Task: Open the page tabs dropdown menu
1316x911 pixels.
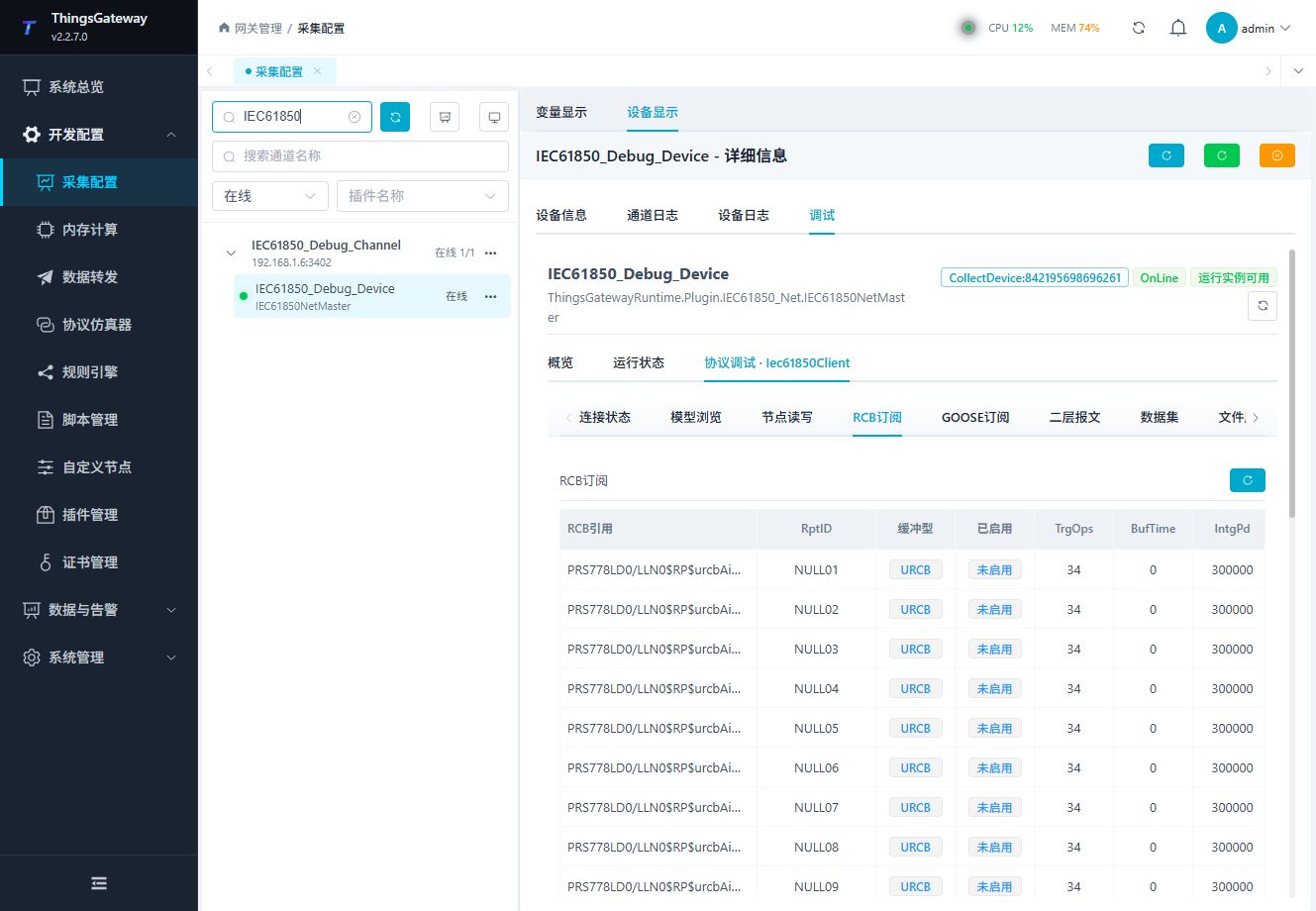Action: [x=1299, y=71]
